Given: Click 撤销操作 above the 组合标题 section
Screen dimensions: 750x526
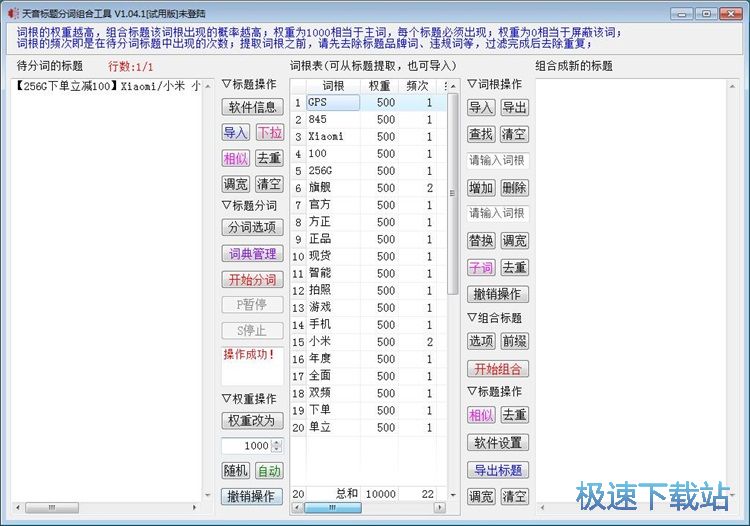Looking at the screenshot, I should [497, 294].
